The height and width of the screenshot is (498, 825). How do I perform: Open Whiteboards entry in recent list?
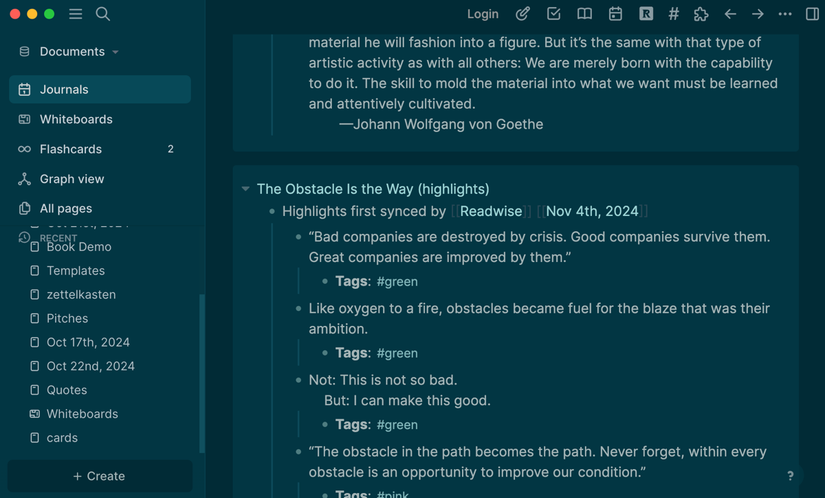click(x=82, y=414)
